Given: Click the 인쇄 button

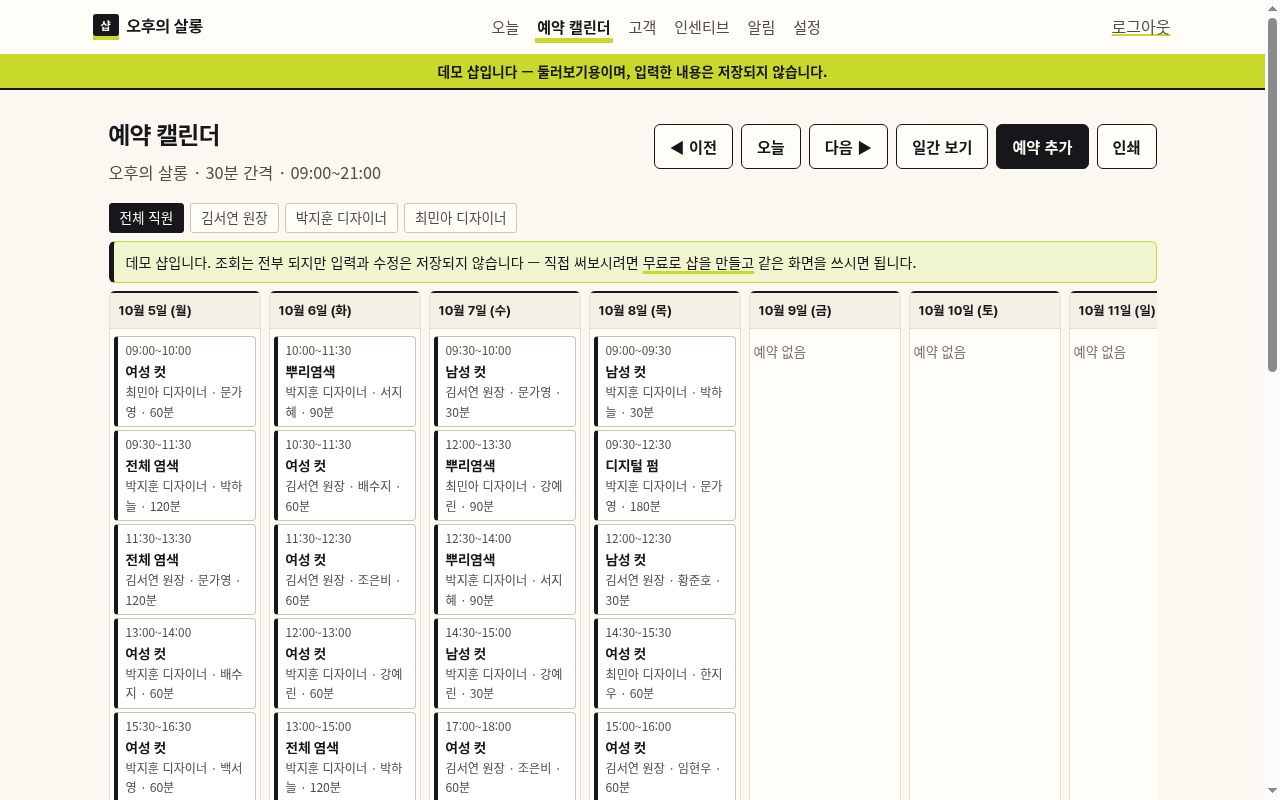Looking at the screenshot, I should click(1127, 147).
